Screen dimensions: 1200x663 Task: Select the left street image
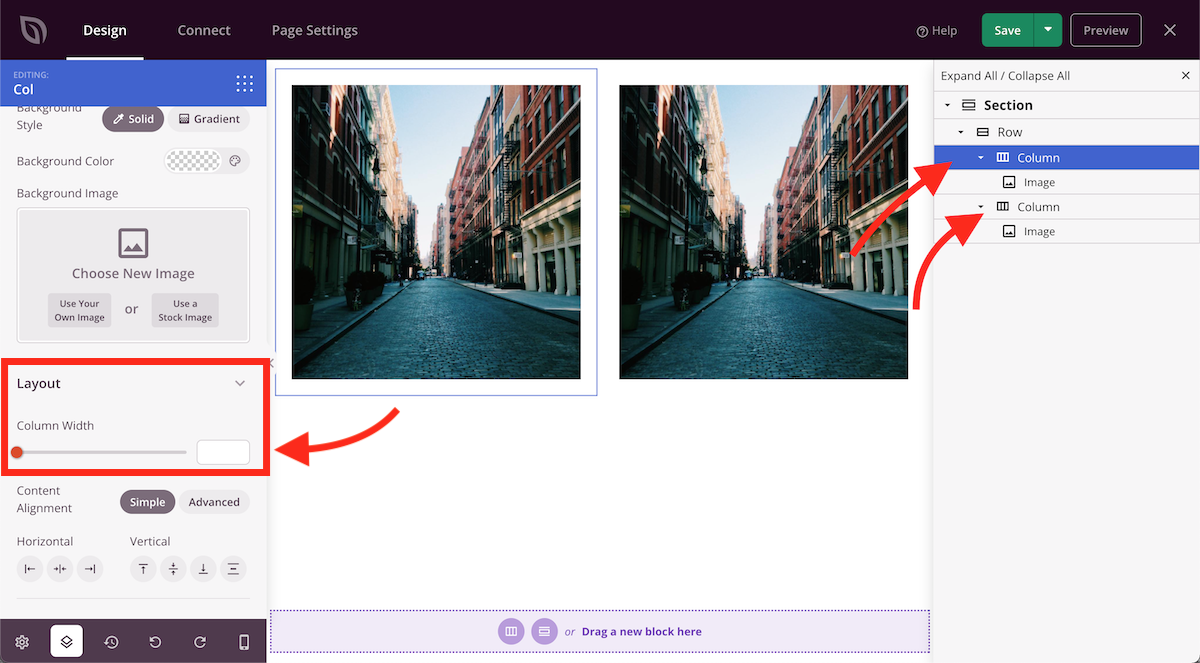pyautogui.click(x=436, y=232)
